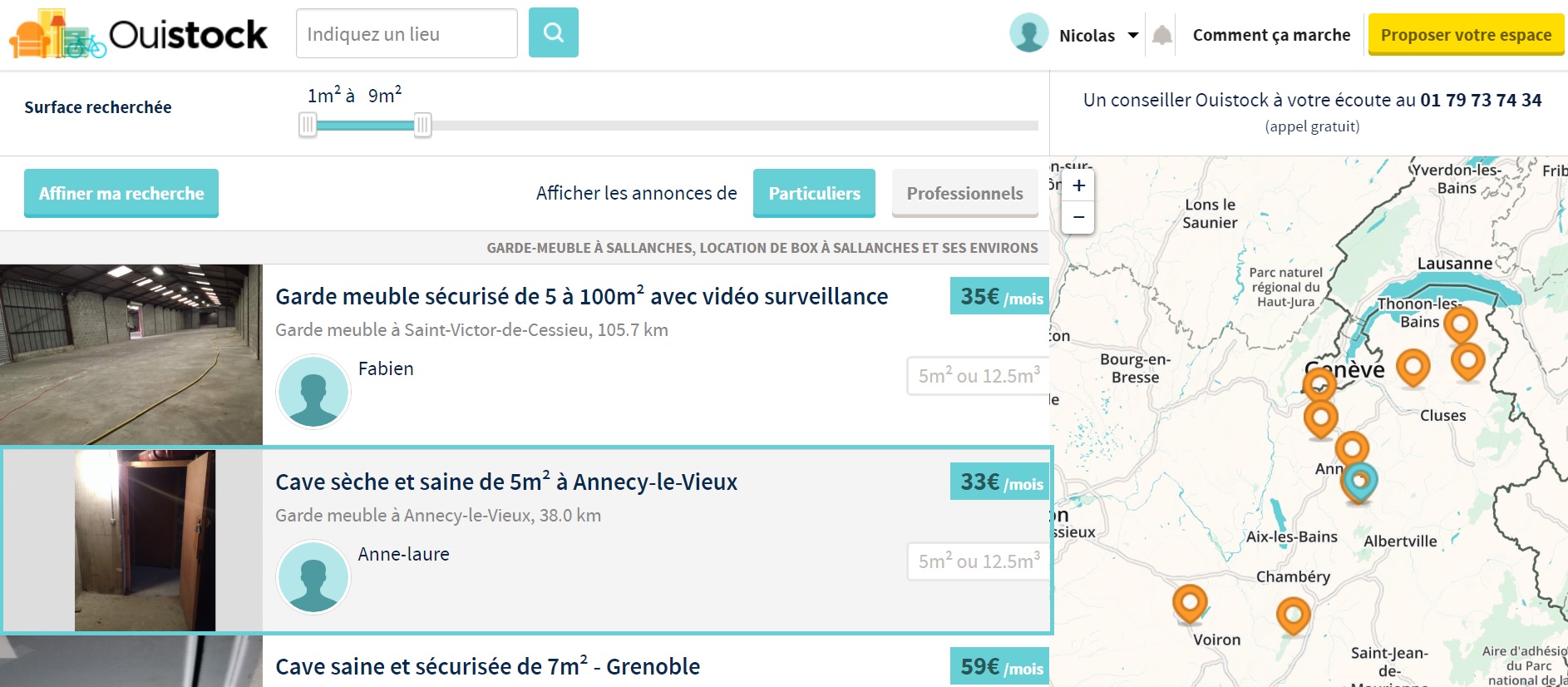Screen dimensions: 1568x687
Task: Click map marker near Voiron
Action: coord(1190,604)
